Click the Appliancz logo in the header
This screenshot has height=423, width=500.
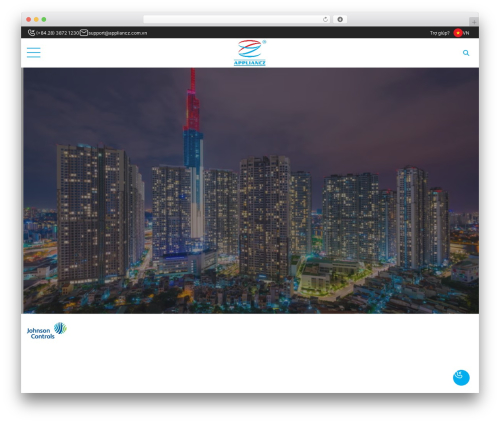click(250, 53)
